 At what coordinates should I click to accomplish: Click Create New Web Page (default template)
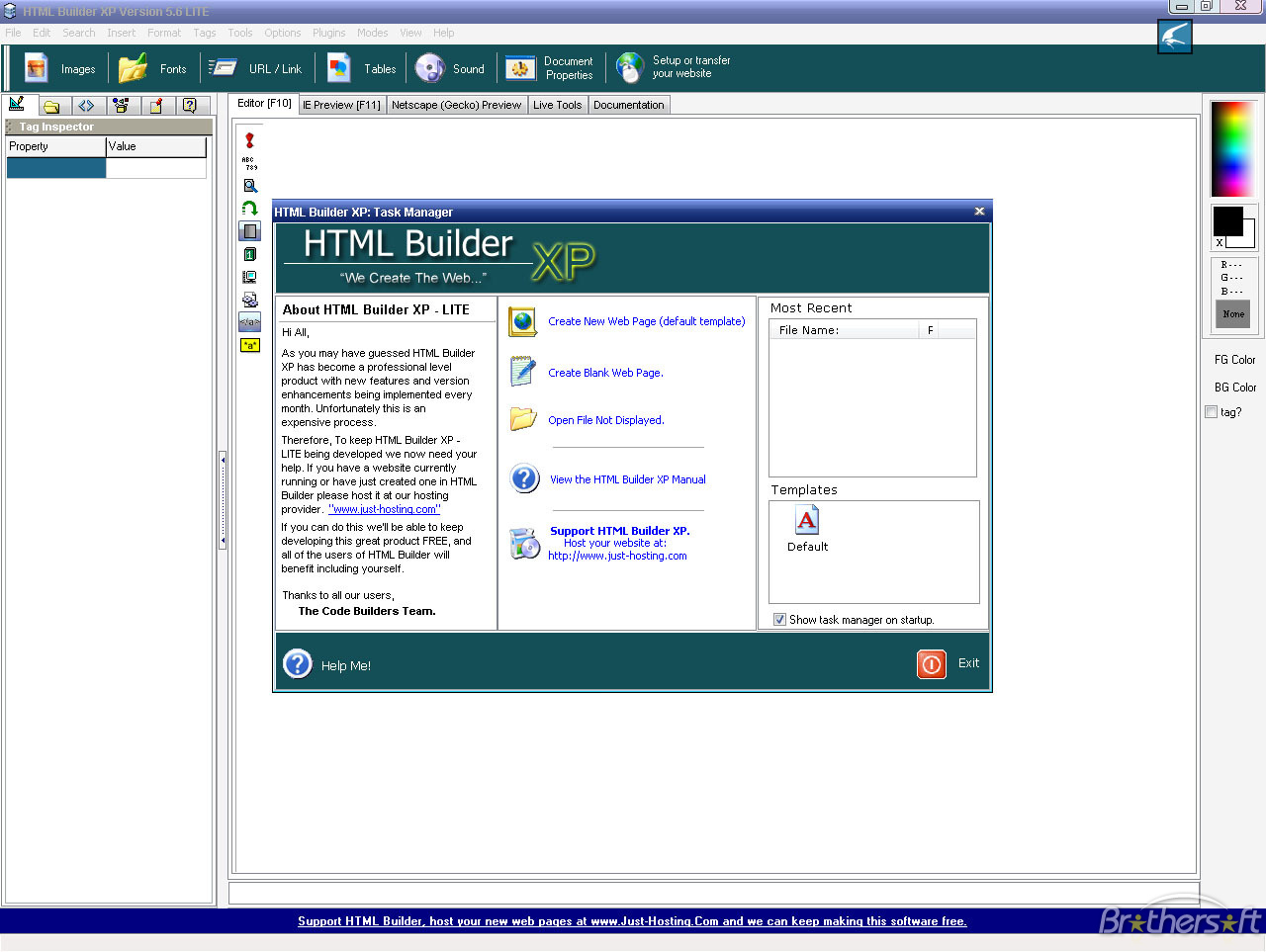(647, 321)
